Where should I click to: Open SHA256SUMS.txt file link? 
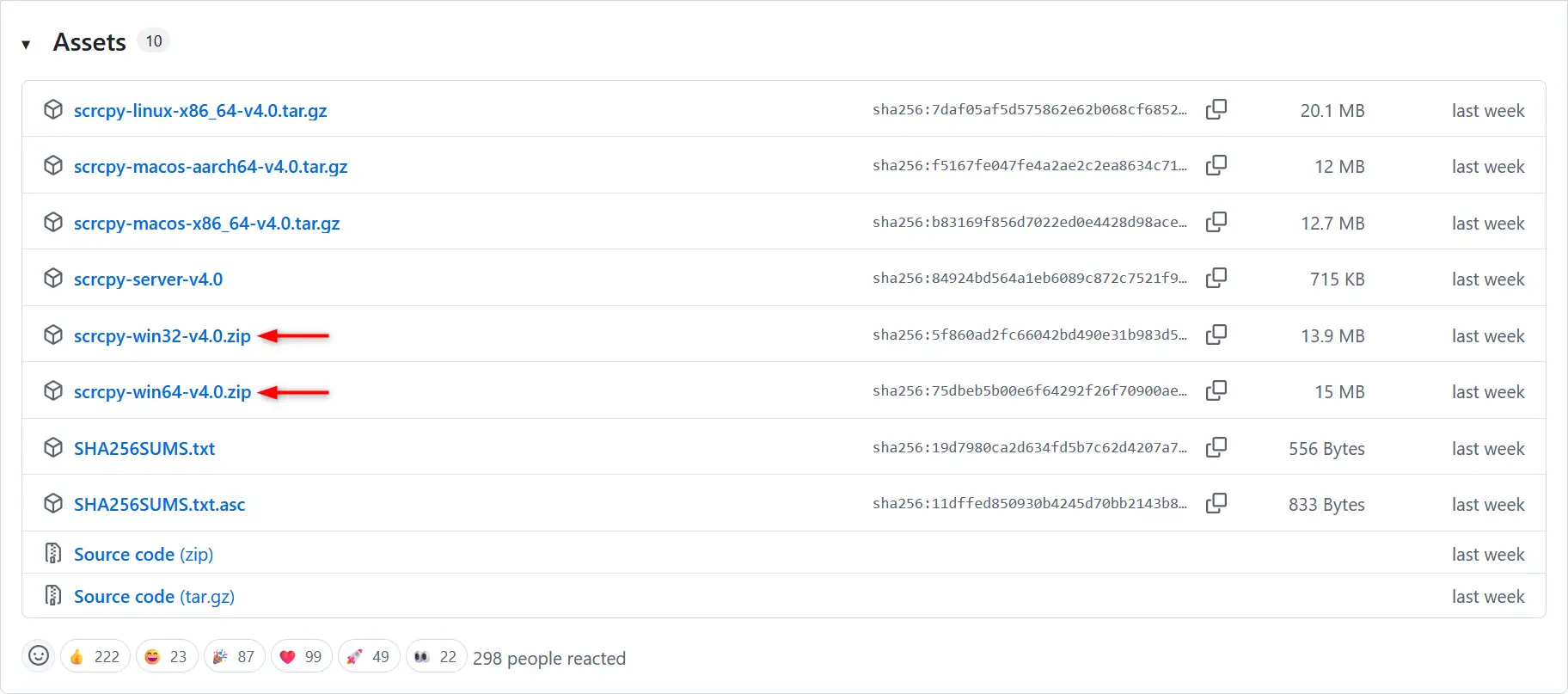[x=144, y=448]
